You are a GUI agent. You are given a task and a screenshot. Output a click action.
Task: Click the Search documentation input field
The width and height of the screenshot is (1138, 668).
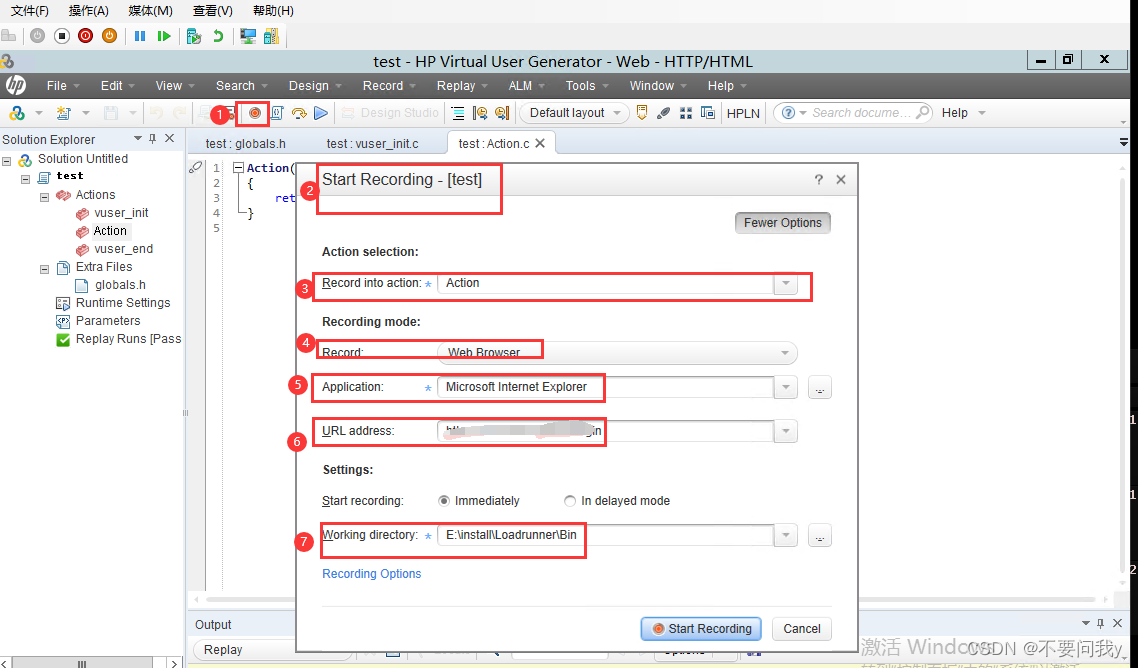click(860, 113)
